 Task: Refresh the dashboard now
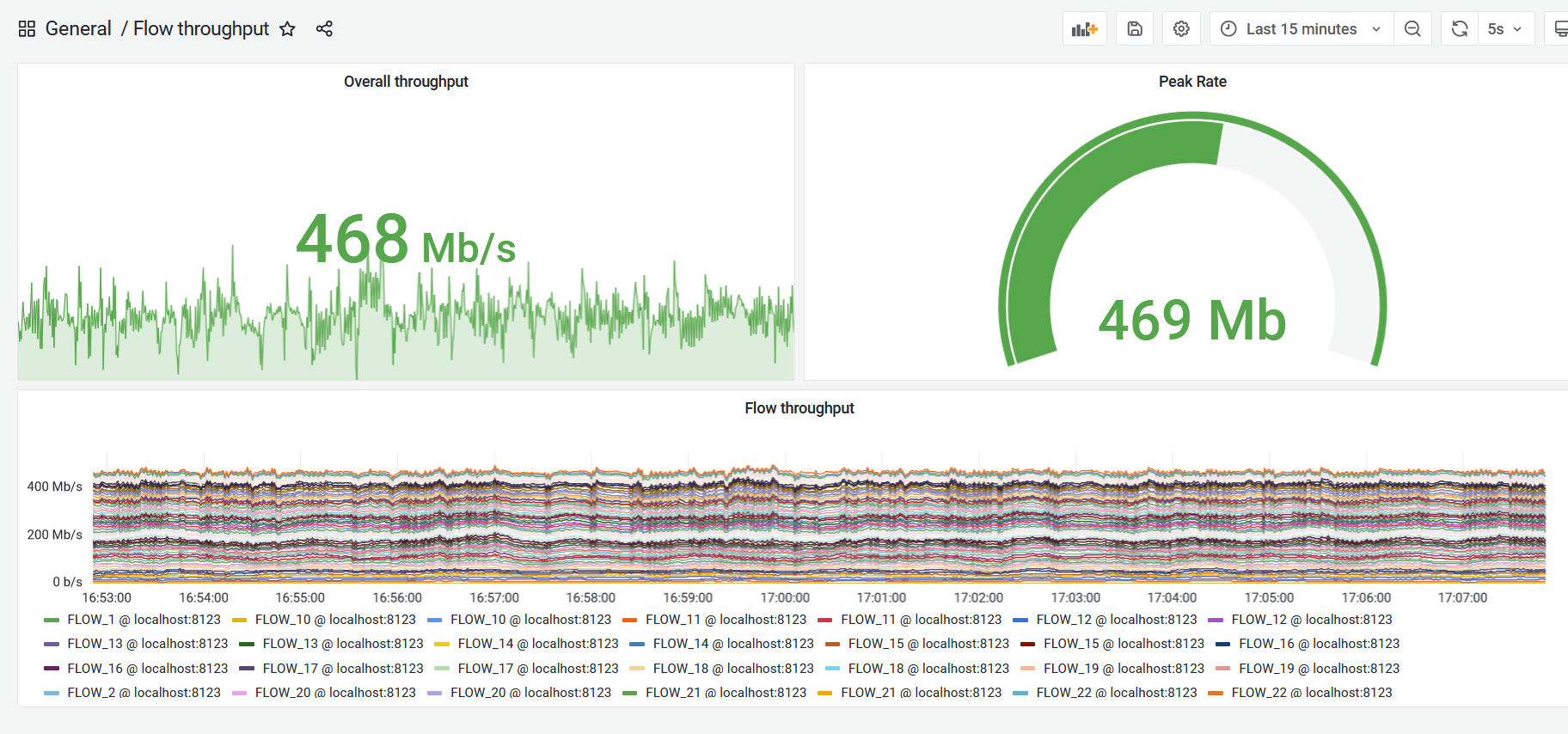point(1460,29)
